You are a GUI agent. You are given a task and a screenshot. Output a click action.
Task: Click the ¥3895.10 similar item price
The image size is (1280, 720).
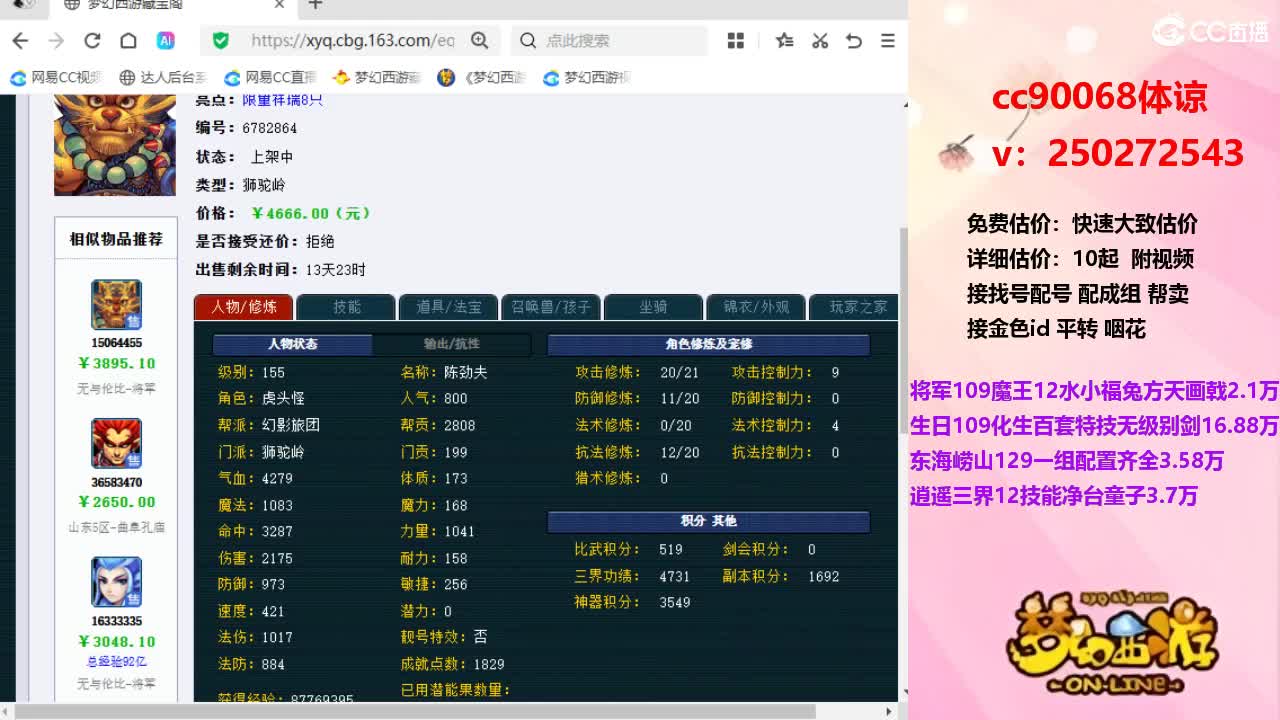point(117,364)
